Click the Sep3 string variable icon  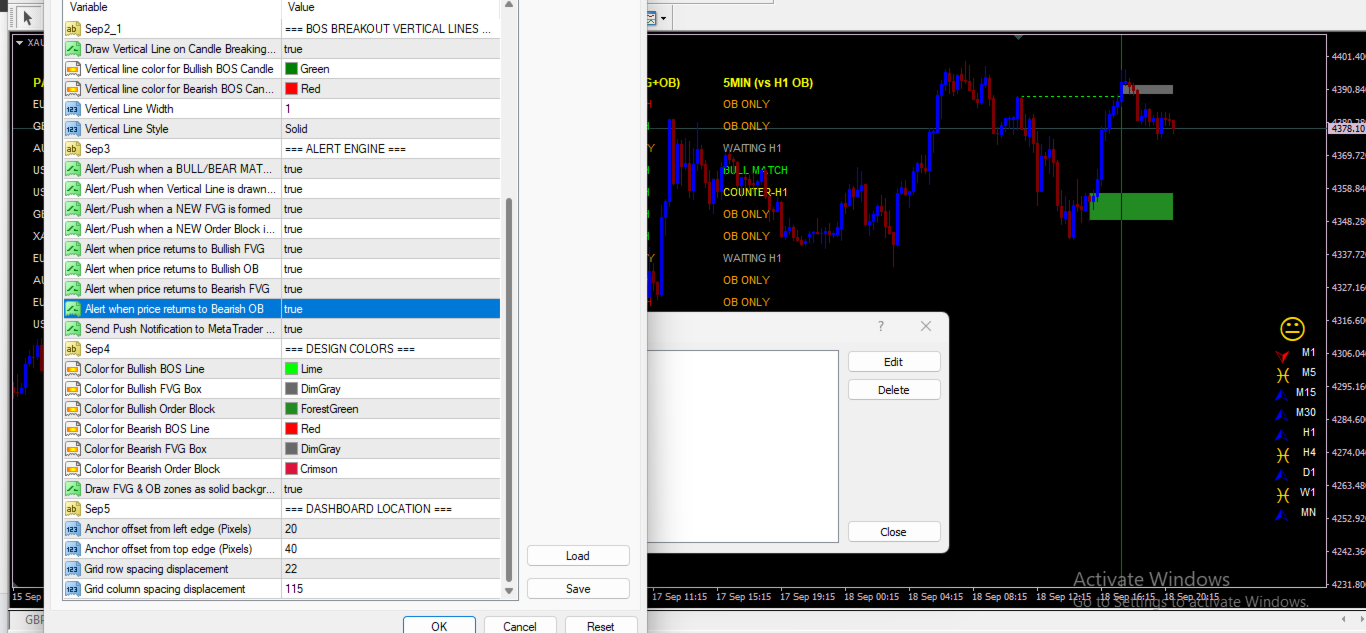tap(73, 149)
